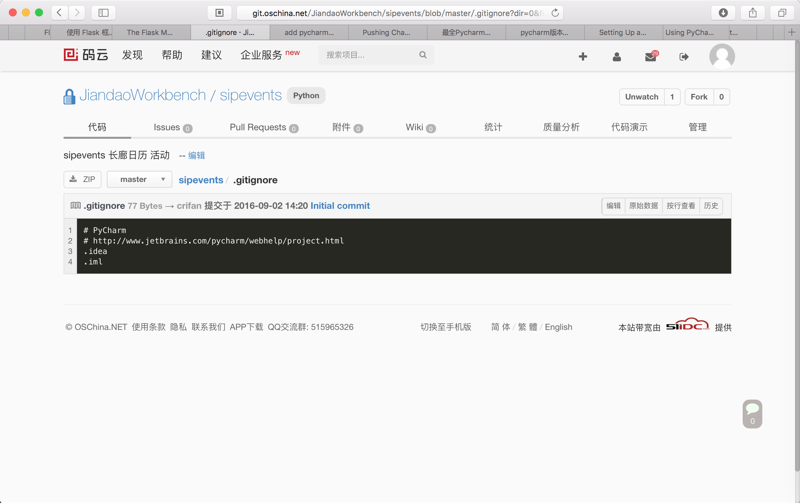Open the messages envelope icon
Screen dimensions: 800x504
tap(651, 56)
